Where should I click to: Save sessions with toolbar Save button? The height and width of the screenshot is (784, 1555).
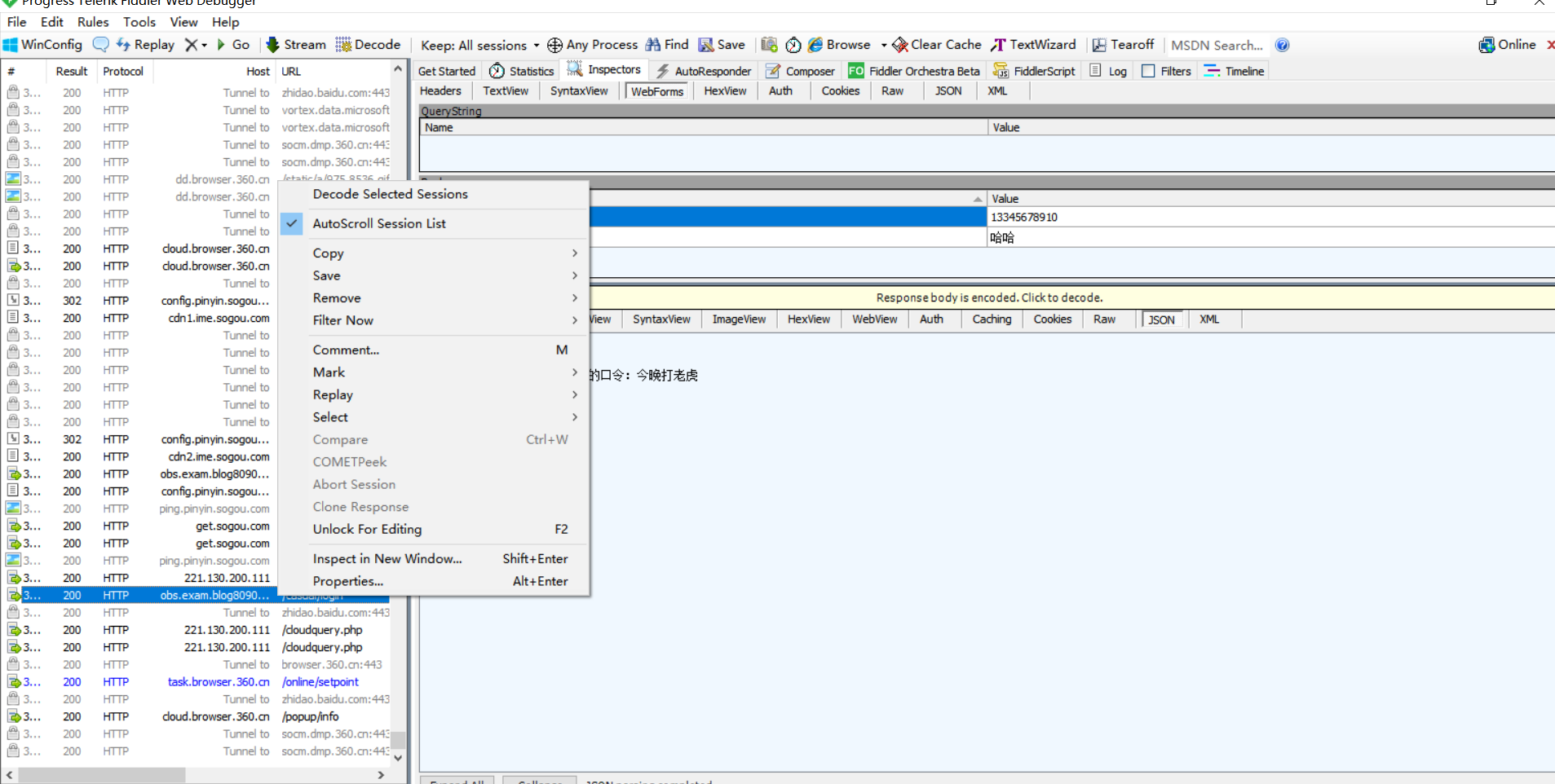[722, 45]
